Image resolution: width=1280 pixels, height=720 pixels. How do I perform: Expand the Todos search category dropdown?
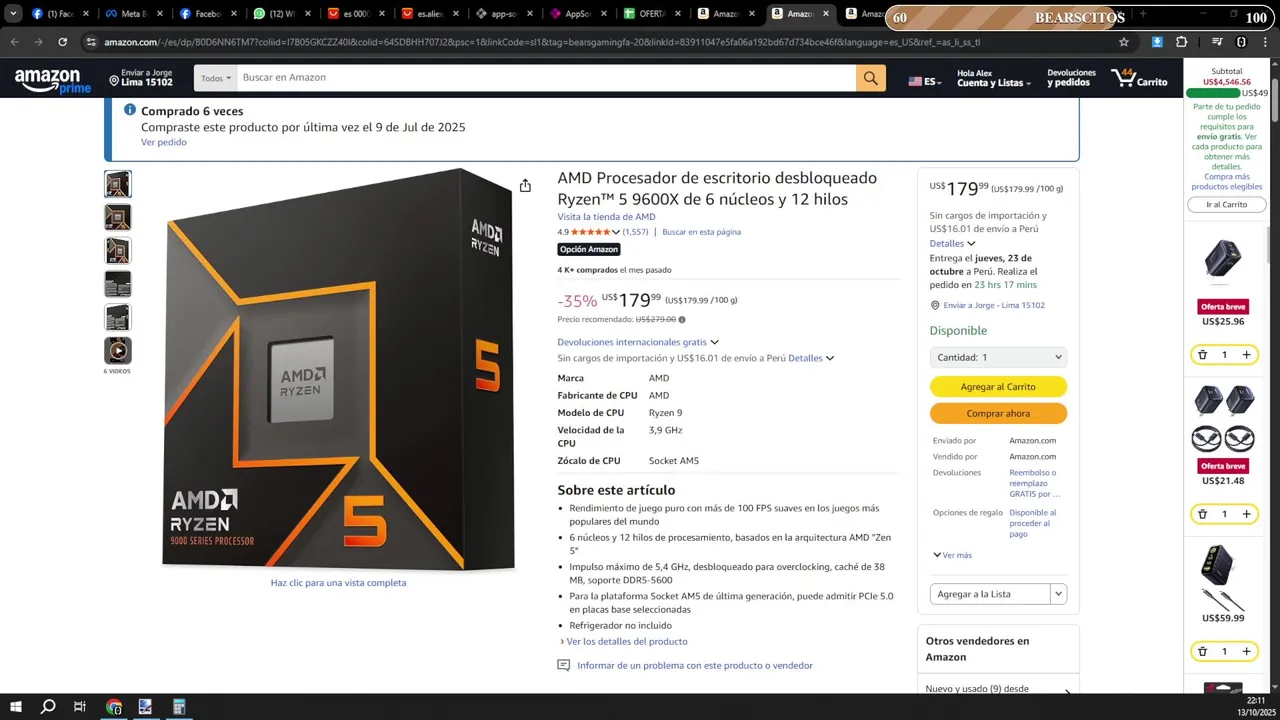216,78
